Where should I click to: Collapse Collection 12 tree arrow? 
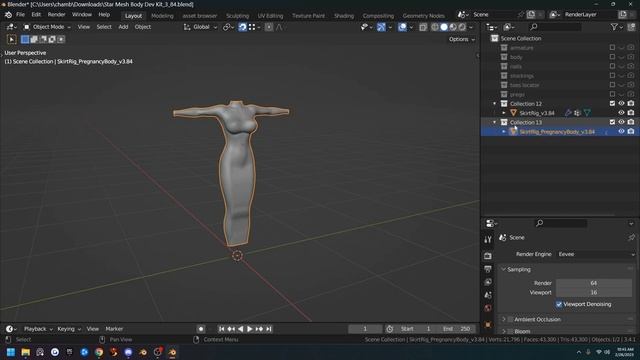point(495,104)
